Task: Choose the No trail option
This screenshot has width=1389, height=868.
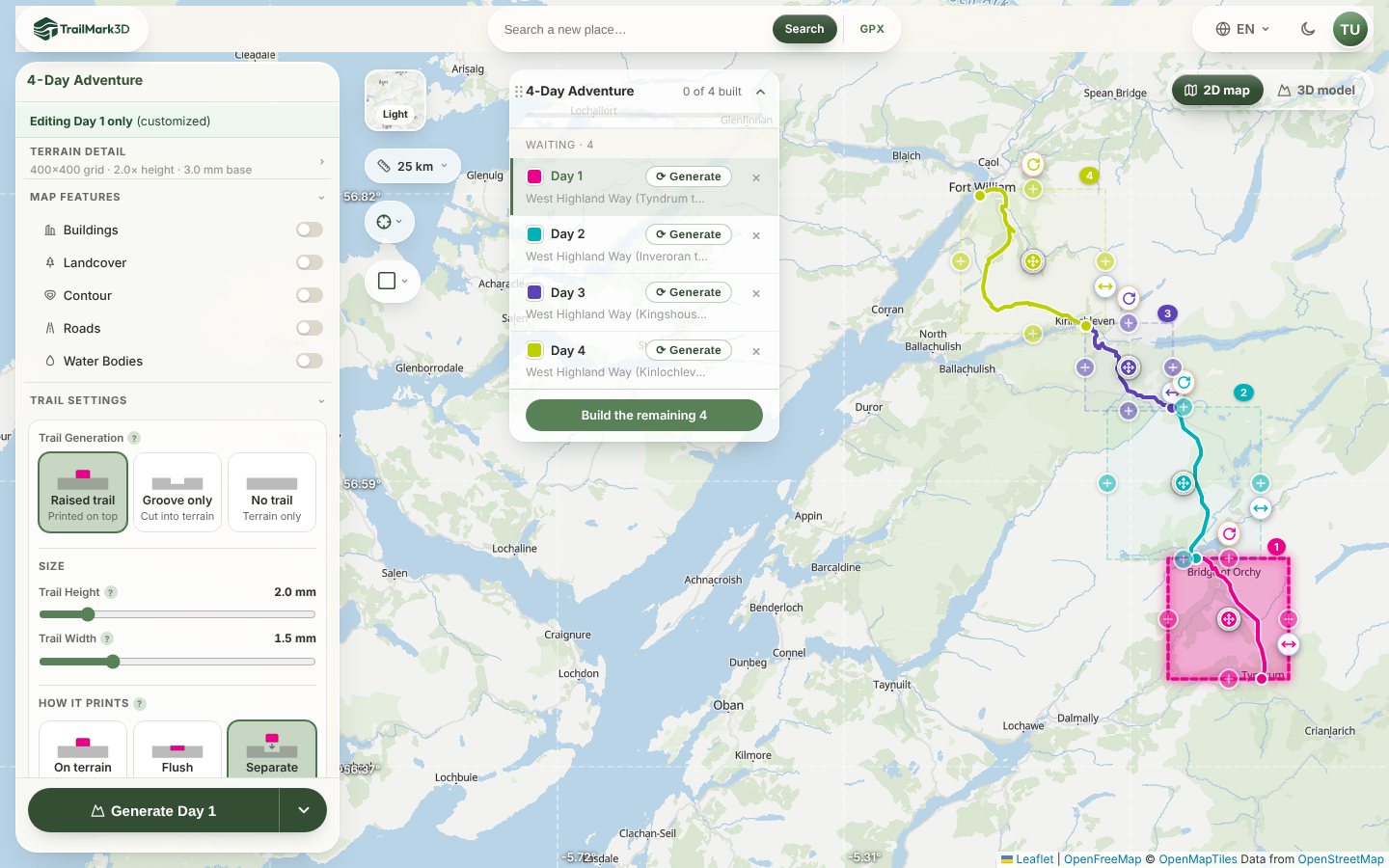Action: click(x=272, y=492)
